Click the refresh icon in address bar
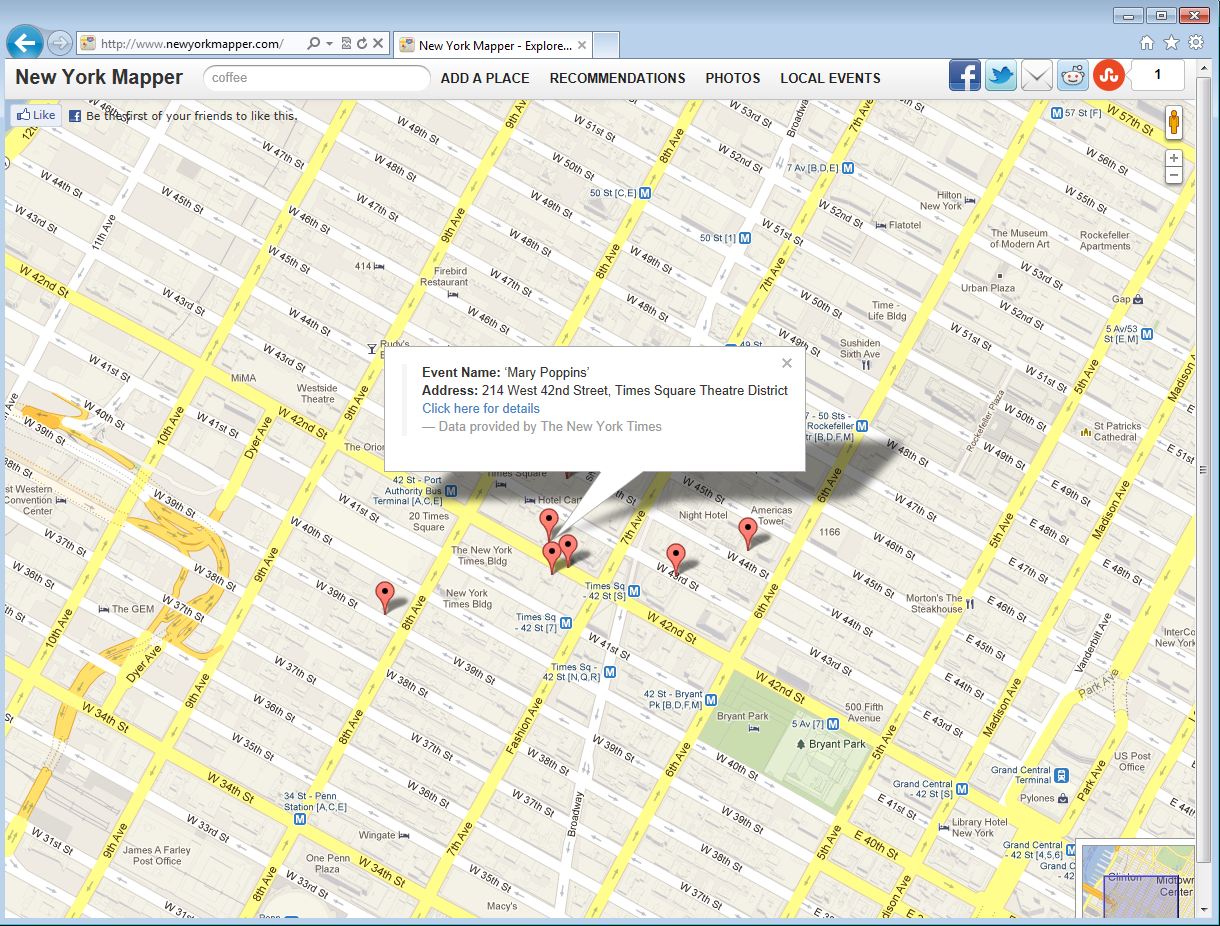This screenshot has width=1220, height=926. 361,44
